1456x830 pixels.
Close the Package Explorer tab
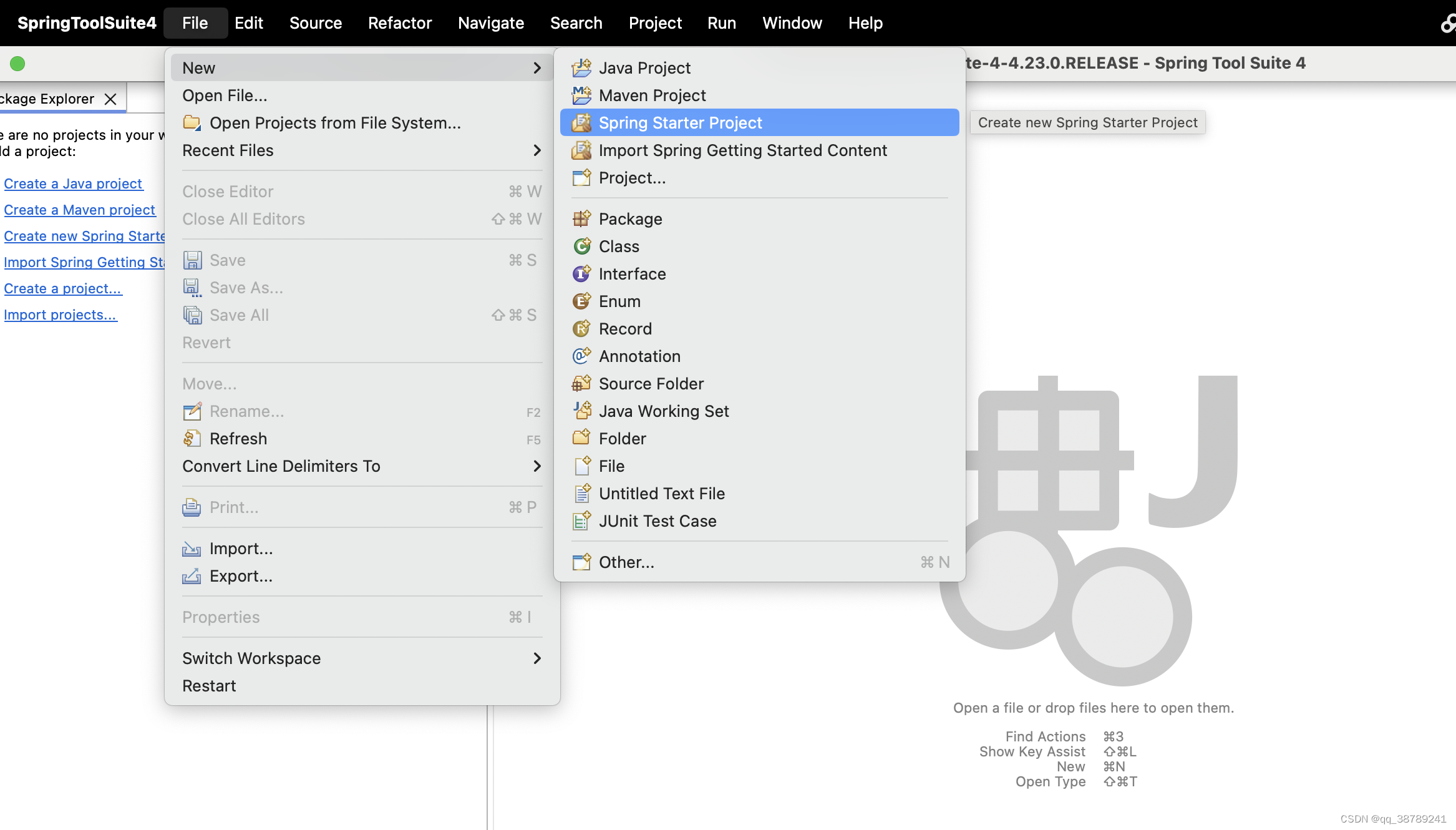pyautogui.click(x=110, y=99)
